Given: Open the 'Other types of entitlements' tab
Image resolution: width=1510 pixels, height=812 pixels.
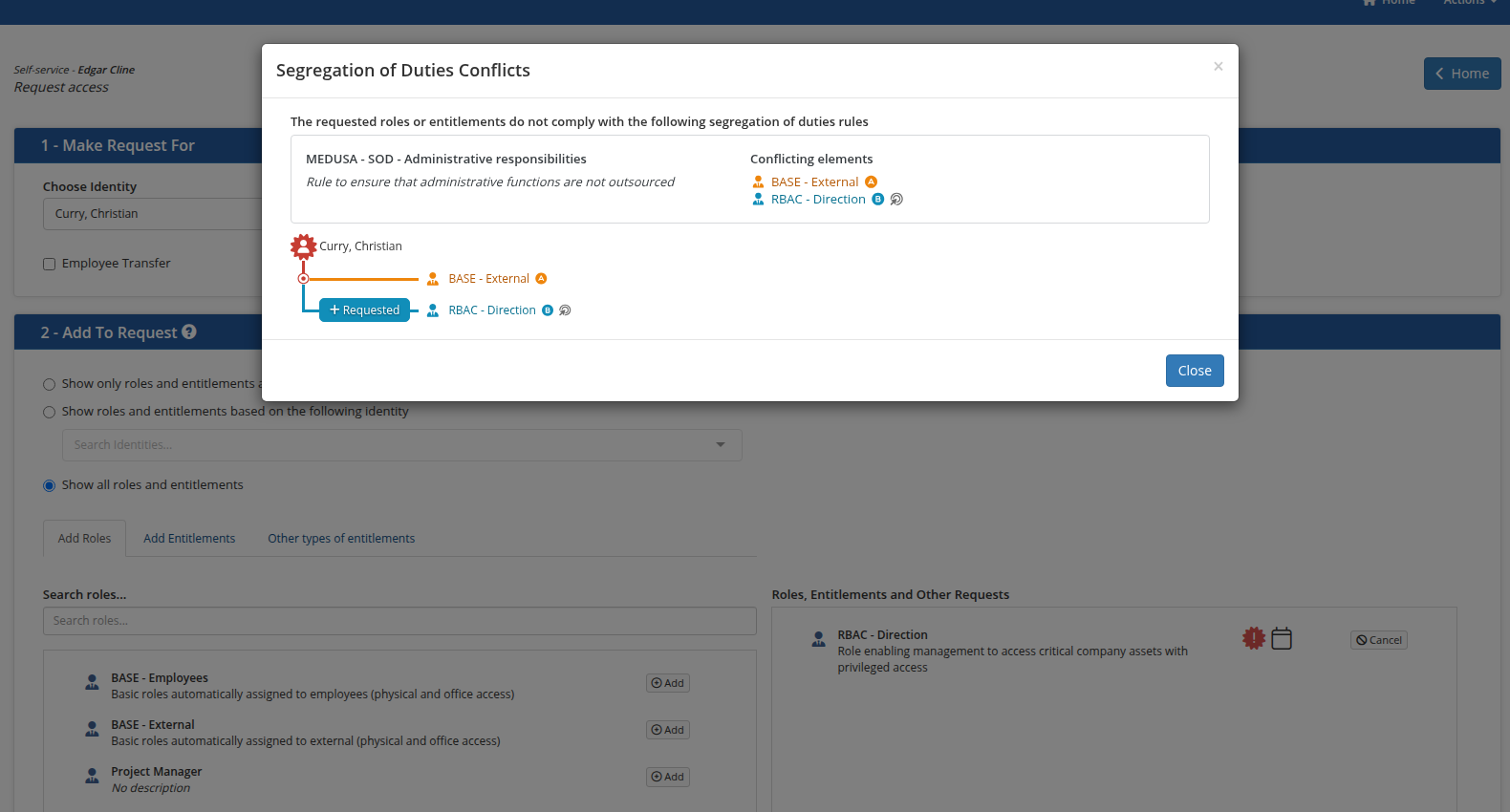Looking at the screenshot, I should click(341, 538).
